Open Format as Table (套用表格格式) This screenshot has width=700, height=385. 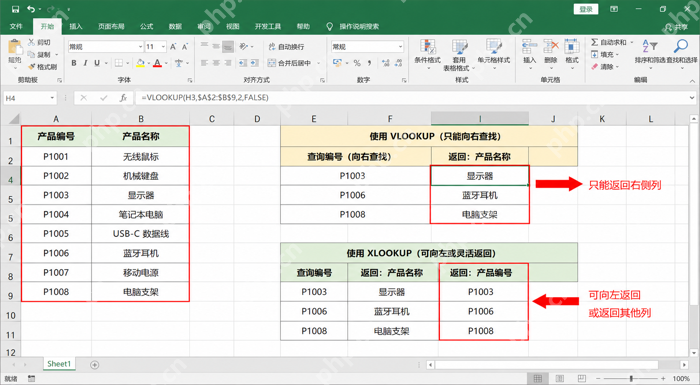pyautogui.click(x=459, y=55)
